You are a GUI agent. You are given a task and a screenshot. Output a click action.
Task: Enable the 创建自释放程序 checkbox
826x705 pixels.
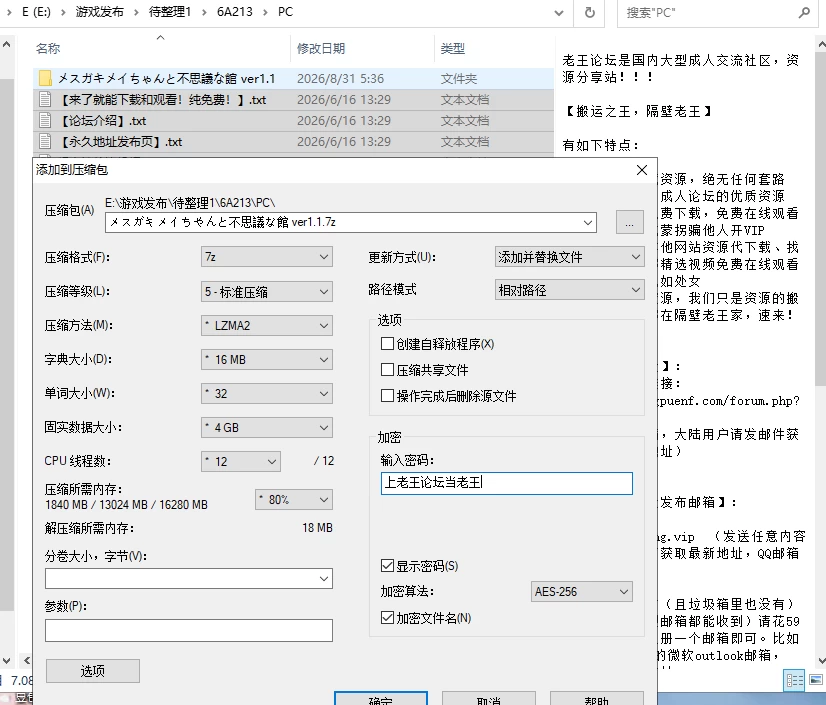tap(387, 344)
